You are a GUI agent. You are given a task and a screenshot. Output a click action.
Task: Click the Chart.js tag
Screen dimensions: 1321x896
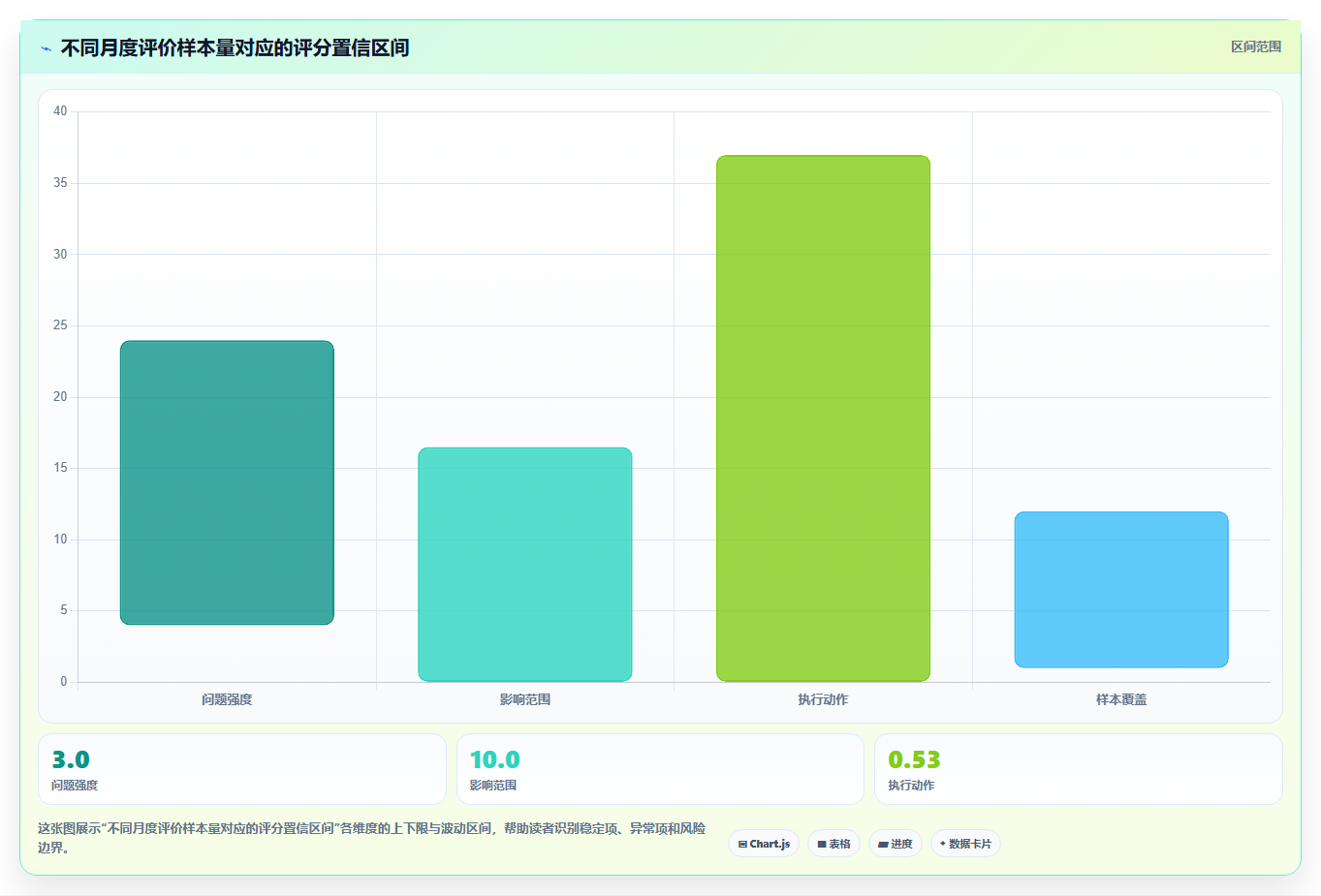pos(764,844)
